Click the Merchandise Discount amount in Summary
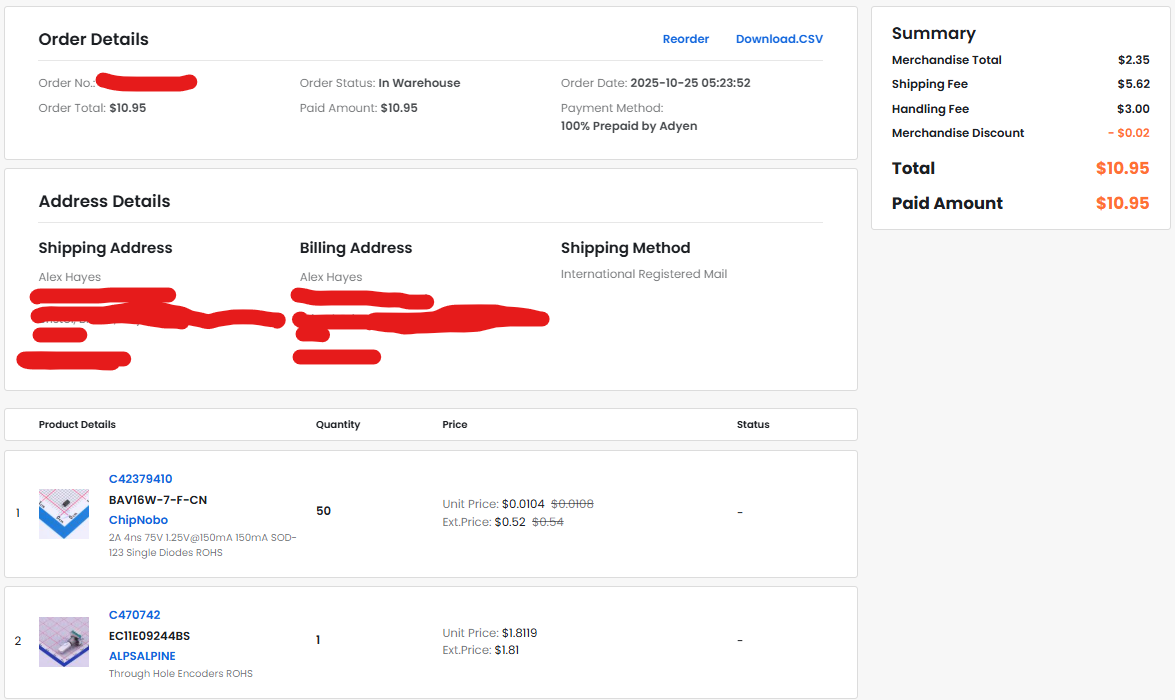This screenshot has height=700, width=1175. 1128,133
